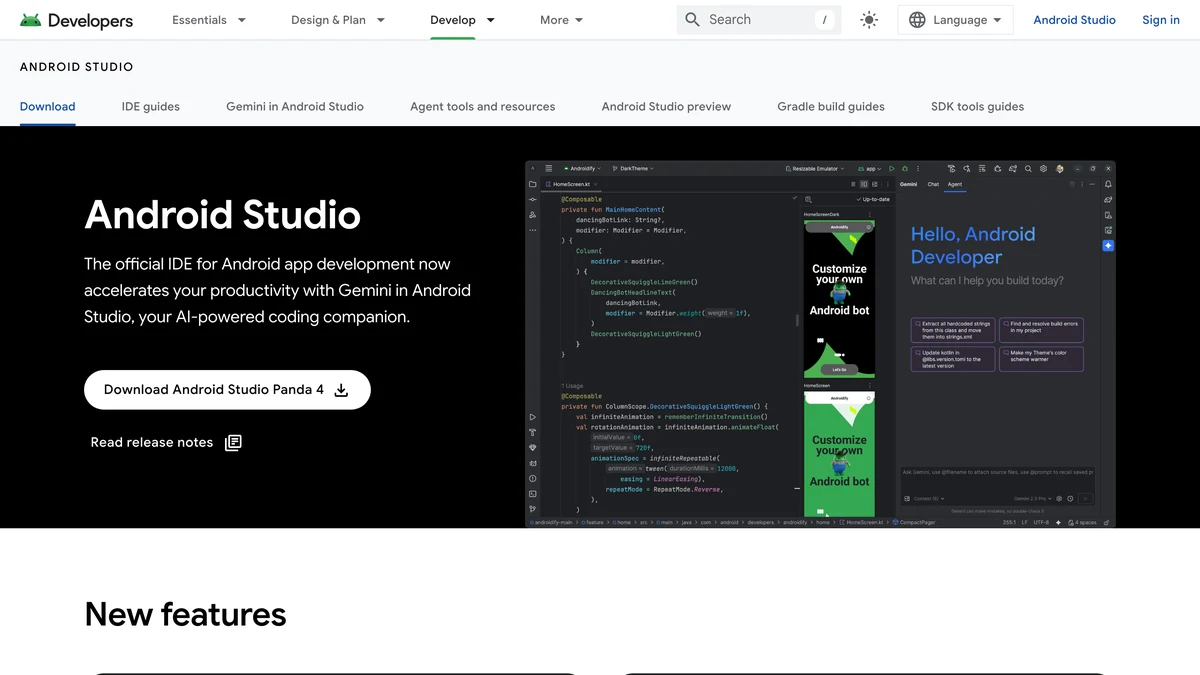Click the Hello, Android Developer text in screenshot
The width and height of the screenshot is (1200, 675).
click(x=973, y=245)
